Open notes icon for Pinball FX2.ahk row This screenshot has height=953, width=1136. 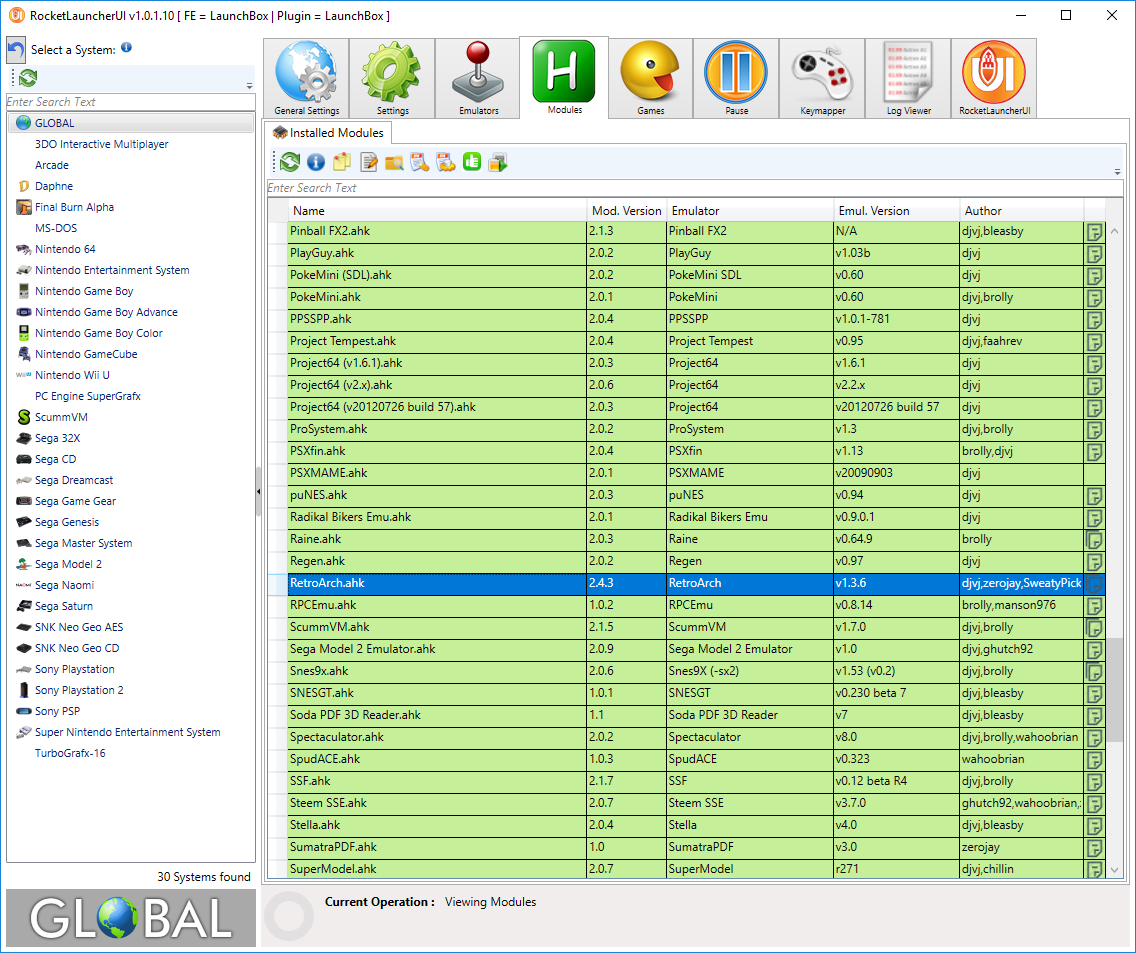[x=1094, y=232]
